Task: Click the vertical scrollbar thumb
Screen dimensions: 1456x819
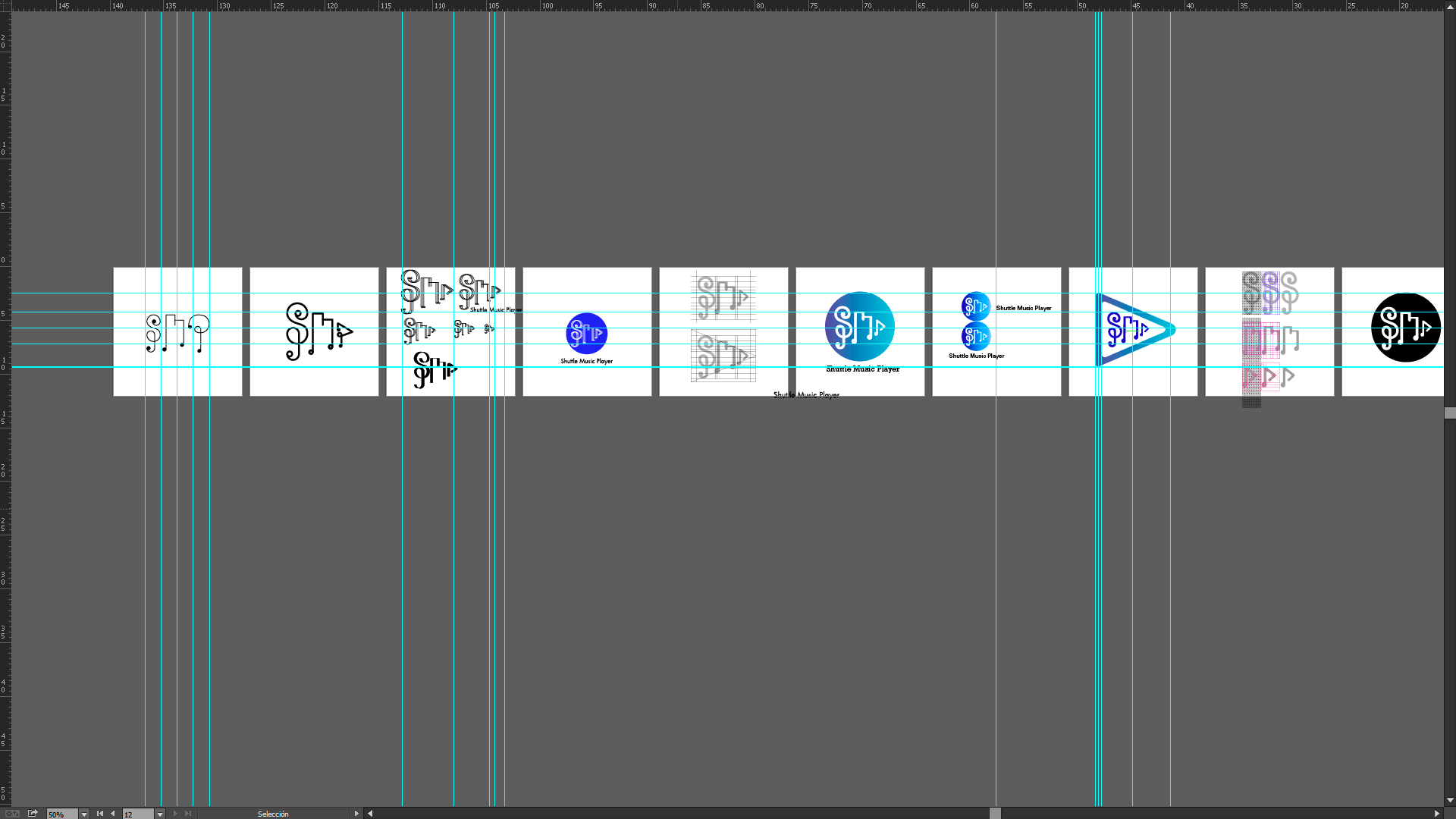Action: click(x=1450, y=413)
